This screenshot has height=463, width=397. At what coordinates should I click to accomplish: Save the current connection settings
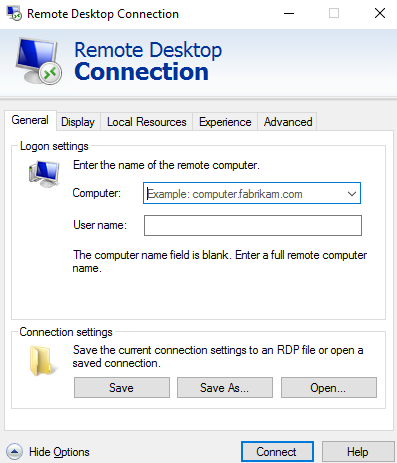coord(122,388)
